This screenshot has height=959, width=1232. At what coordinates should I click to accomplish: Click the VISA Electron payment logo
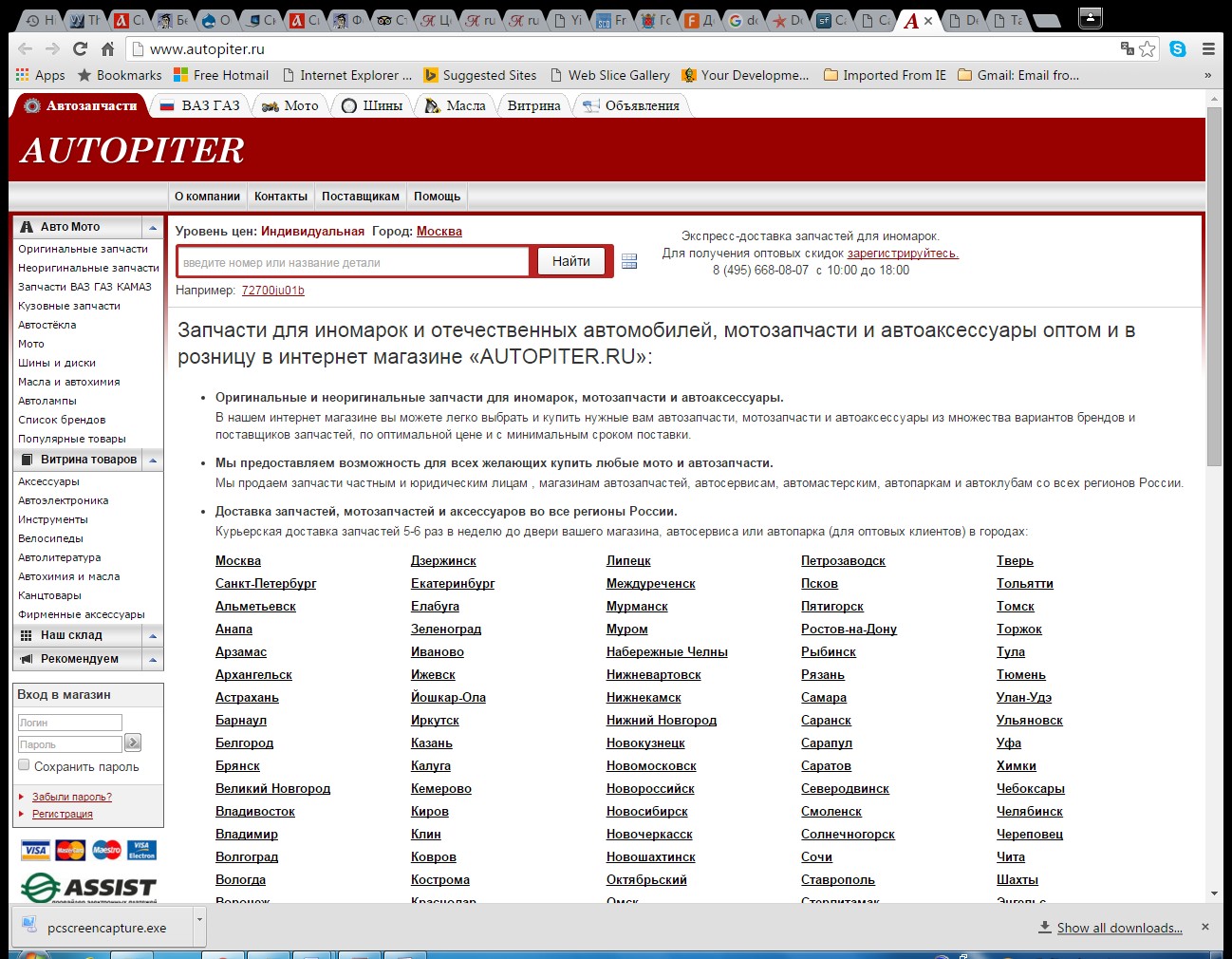(x=141, y=850)
